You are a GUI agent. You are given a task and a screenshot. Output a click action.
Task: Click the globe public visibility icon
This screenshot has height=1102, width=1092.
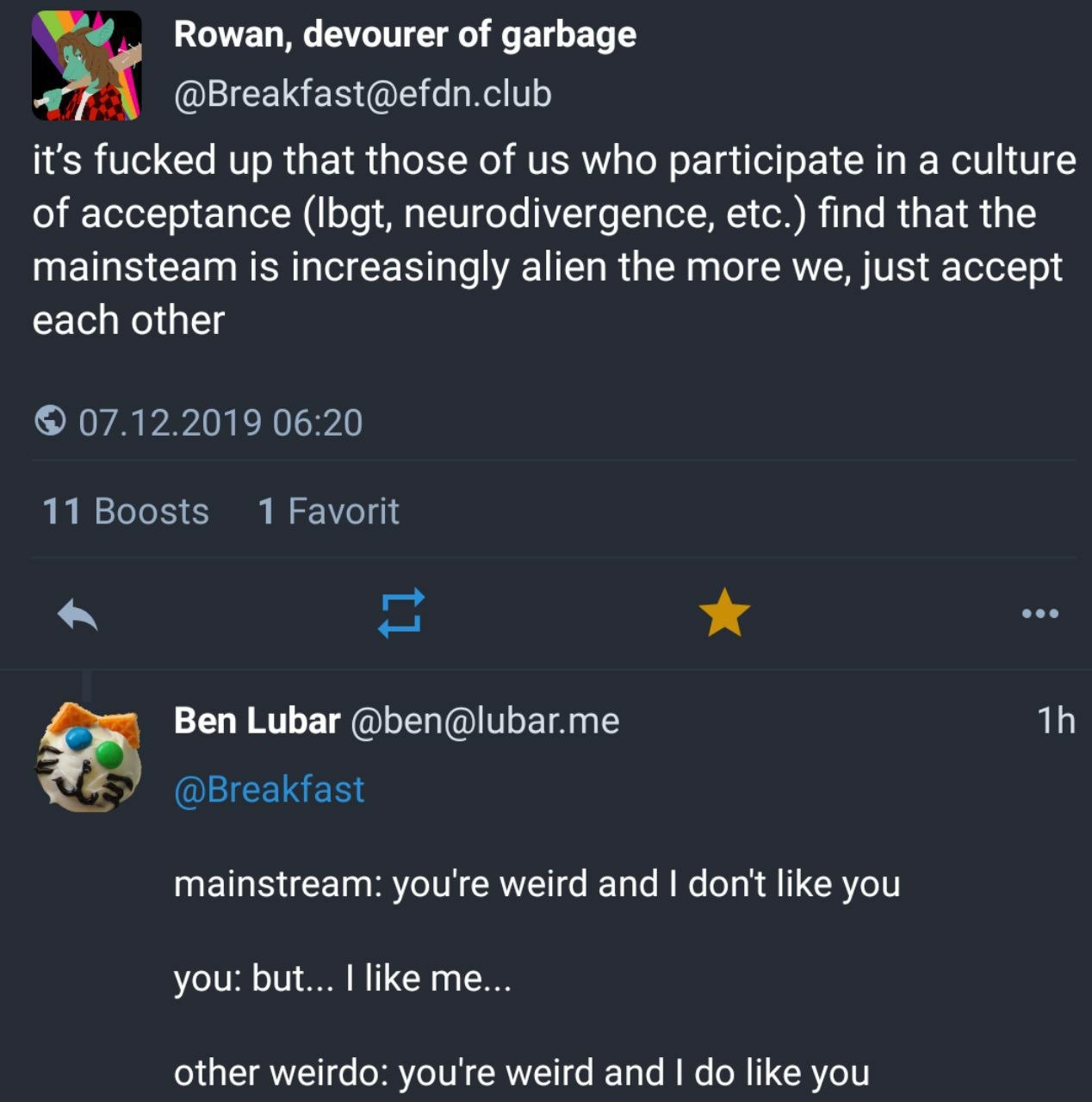(x=51, y=422)
